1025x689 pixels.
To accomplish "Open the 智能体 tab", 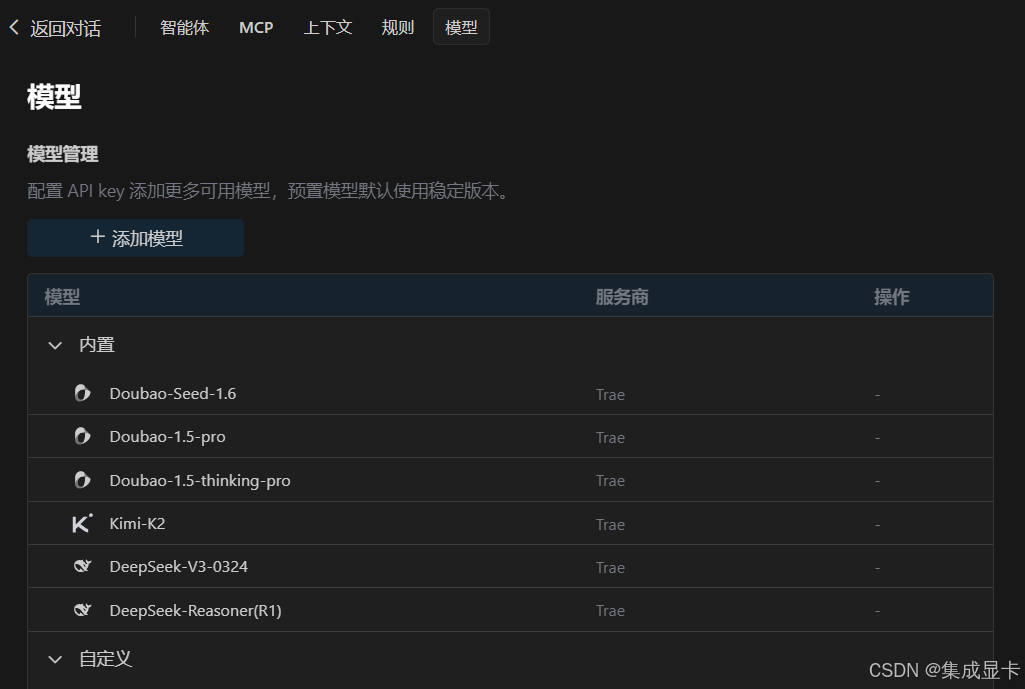I will point(184,27).
